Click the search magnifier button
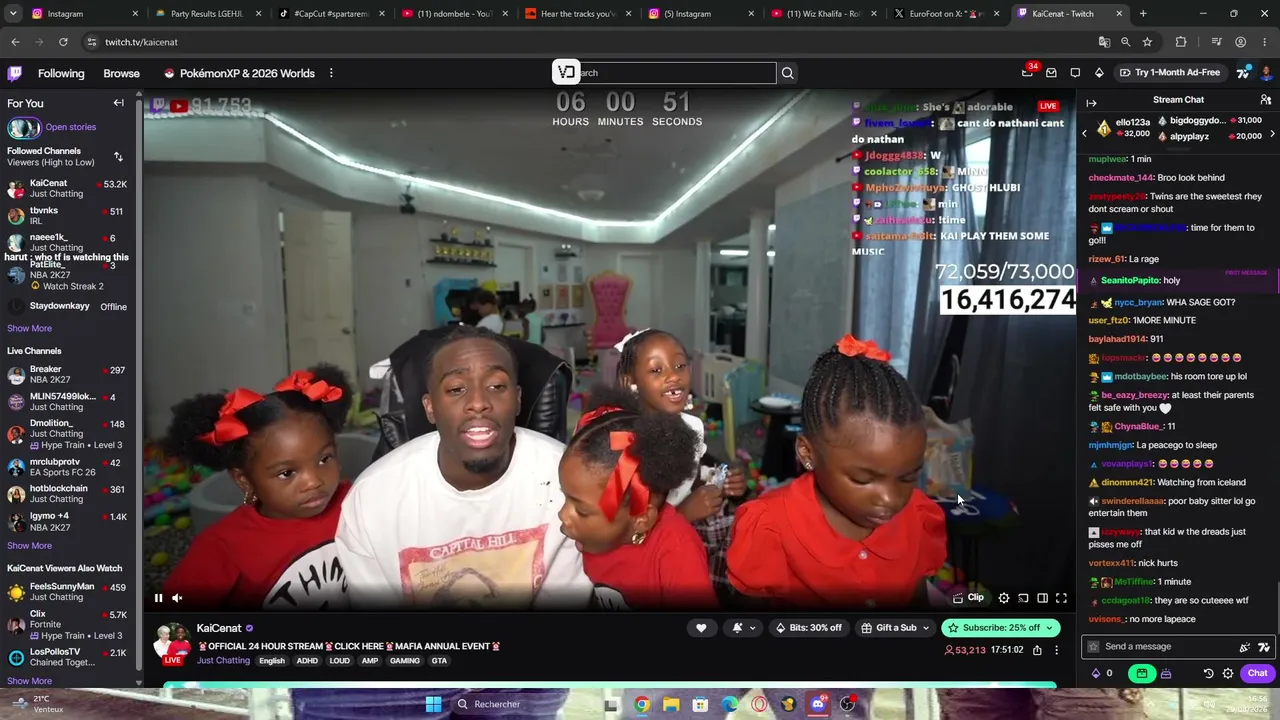The height and width of the screenshot is (720, 1280). [x=788, y=73]
